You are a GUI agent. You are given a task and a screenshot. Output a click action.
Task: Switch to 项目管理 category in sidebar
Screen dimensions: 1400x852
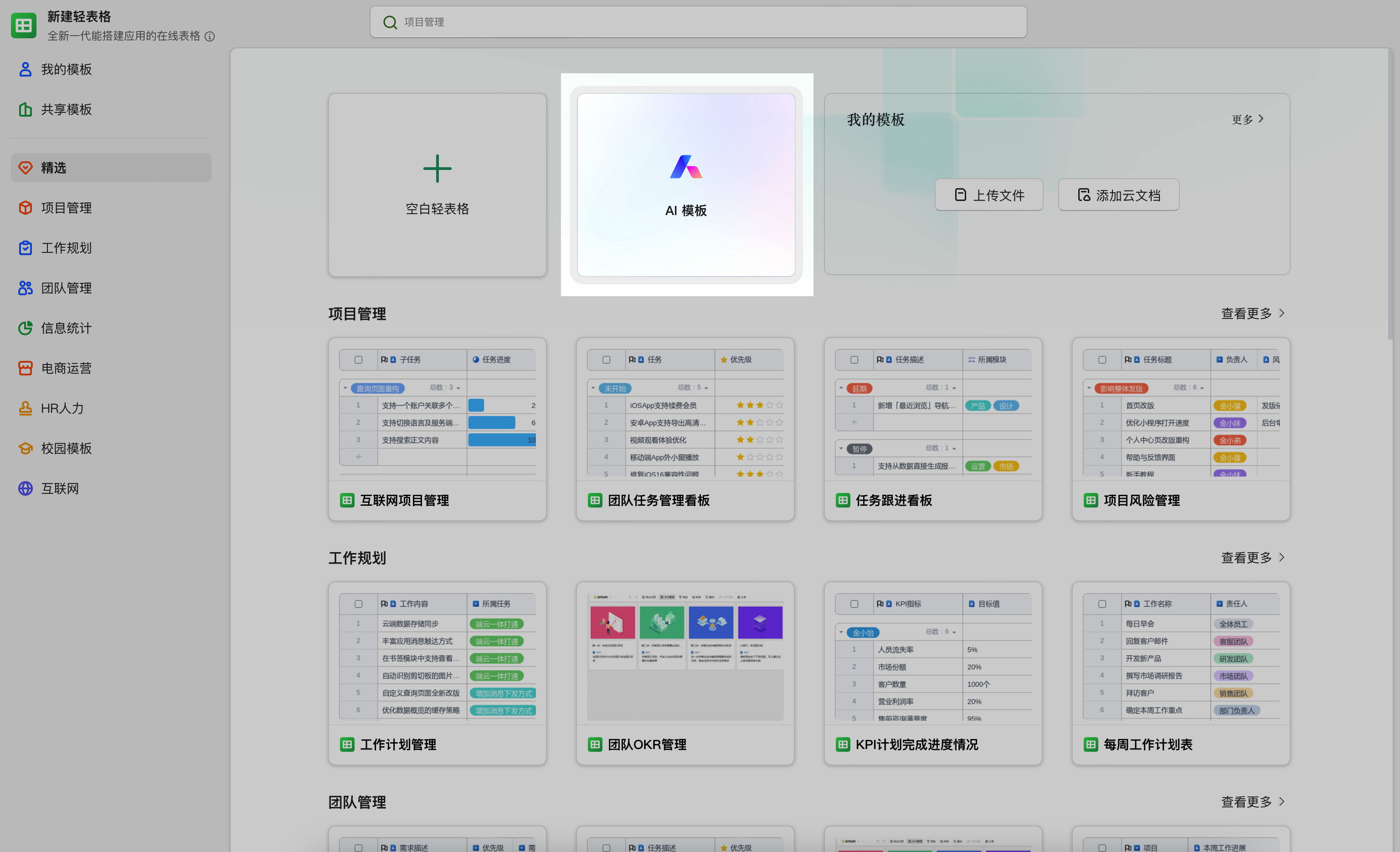[x=66, y=208]
